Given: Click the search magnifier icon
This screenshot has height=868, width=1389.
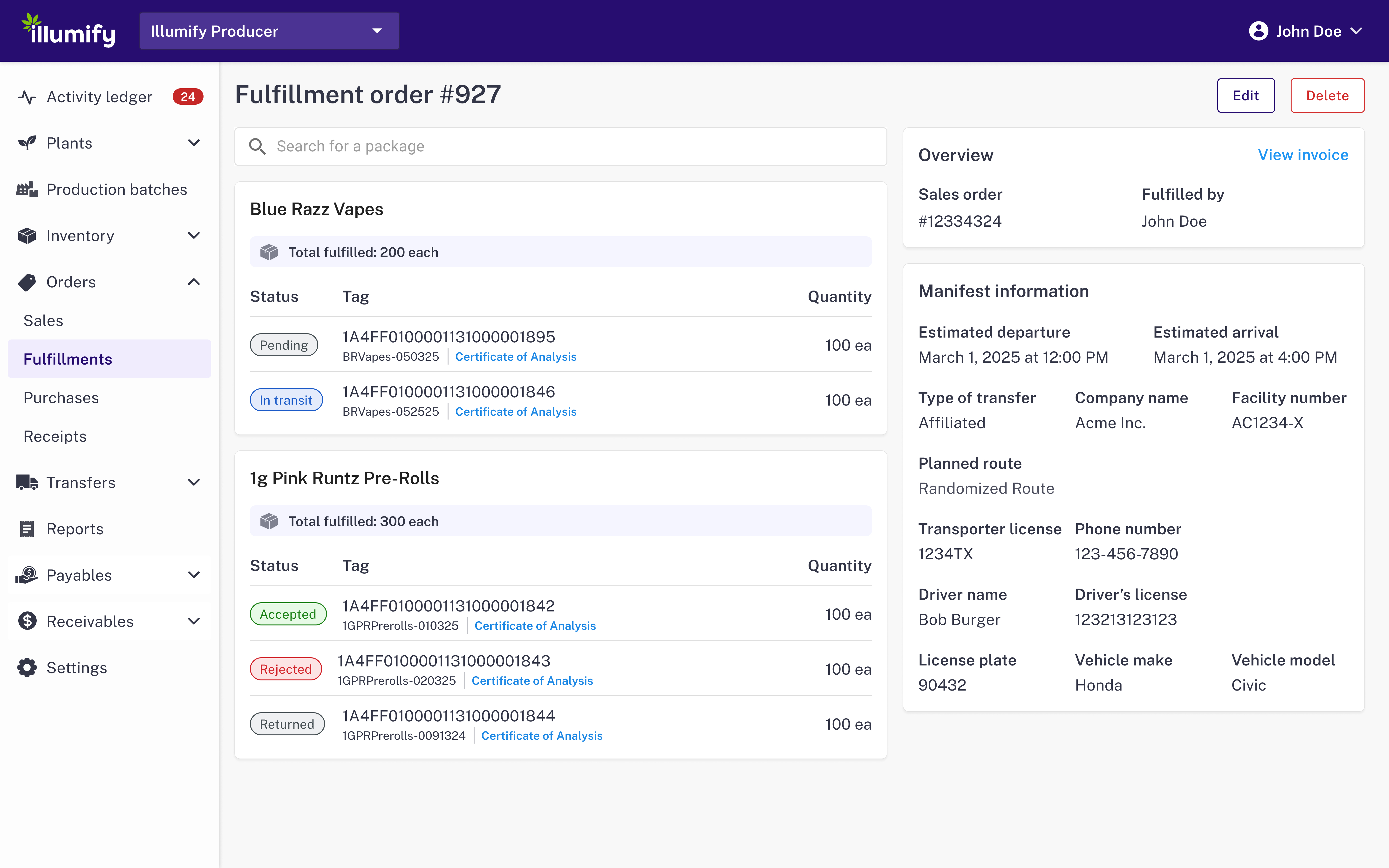Looking at the screenshot, I should point(257,146).
